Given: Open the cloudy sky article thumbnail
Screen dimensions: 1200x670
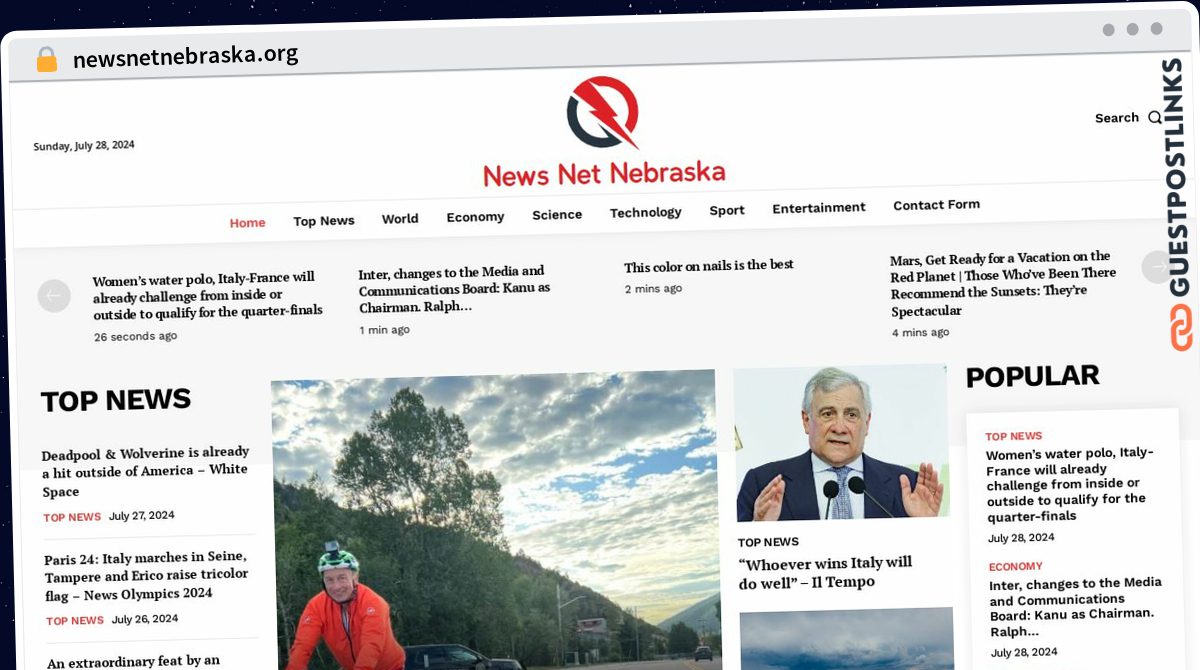Looking at the screenshot, I should pos(847,639).
